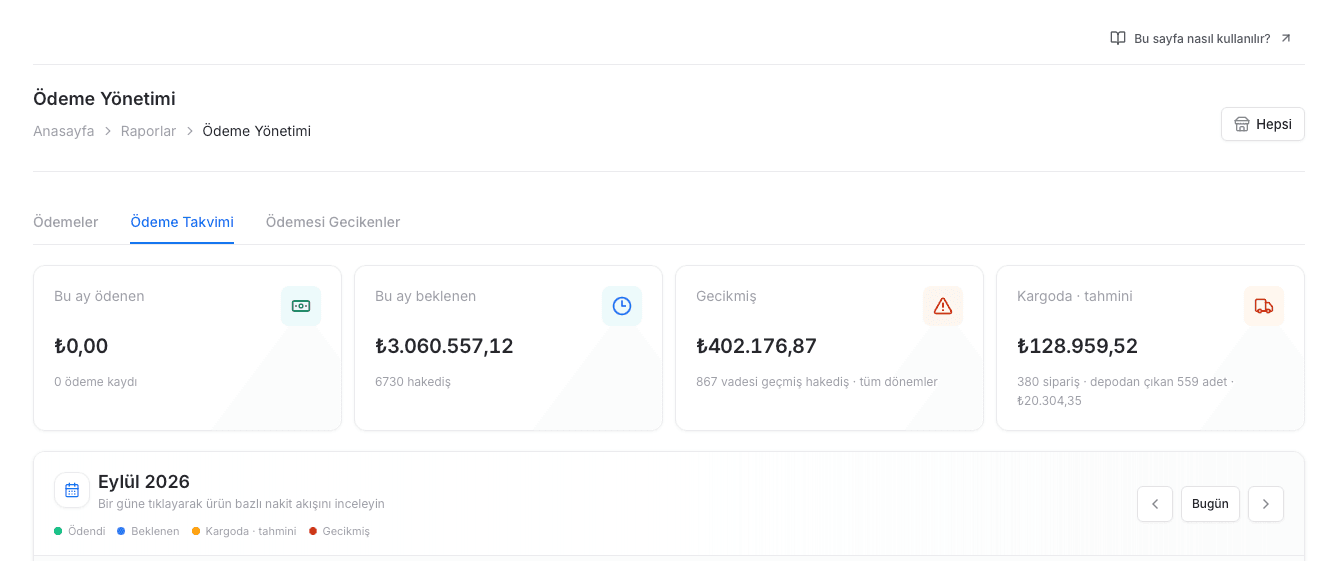
Task: Click the warning triangle icon on the Gecikmiş card
Action: [x=943, y=306]
